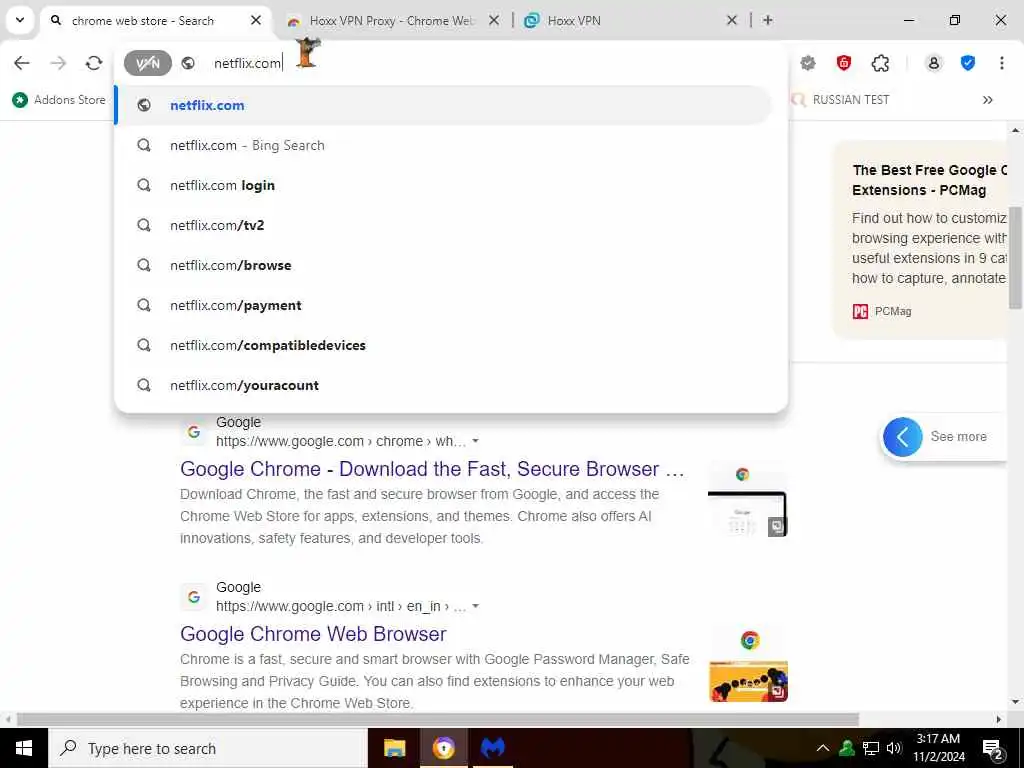Screen dimensions: 1024x768
Task: Switch to chrome web store - Search tab
Action: click(143, 21)
